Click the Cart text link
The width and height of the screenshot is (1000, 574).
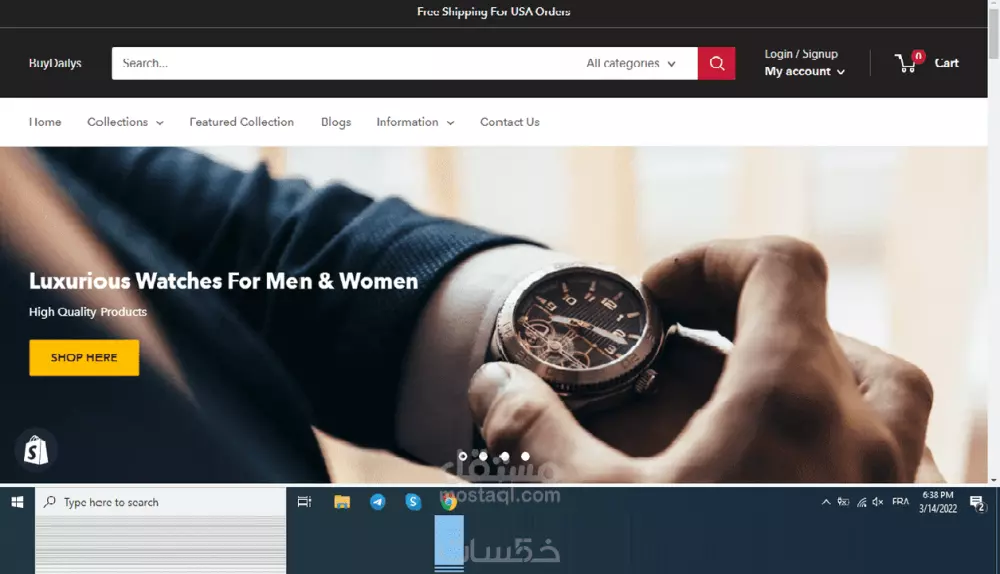[x=946, y=63]
